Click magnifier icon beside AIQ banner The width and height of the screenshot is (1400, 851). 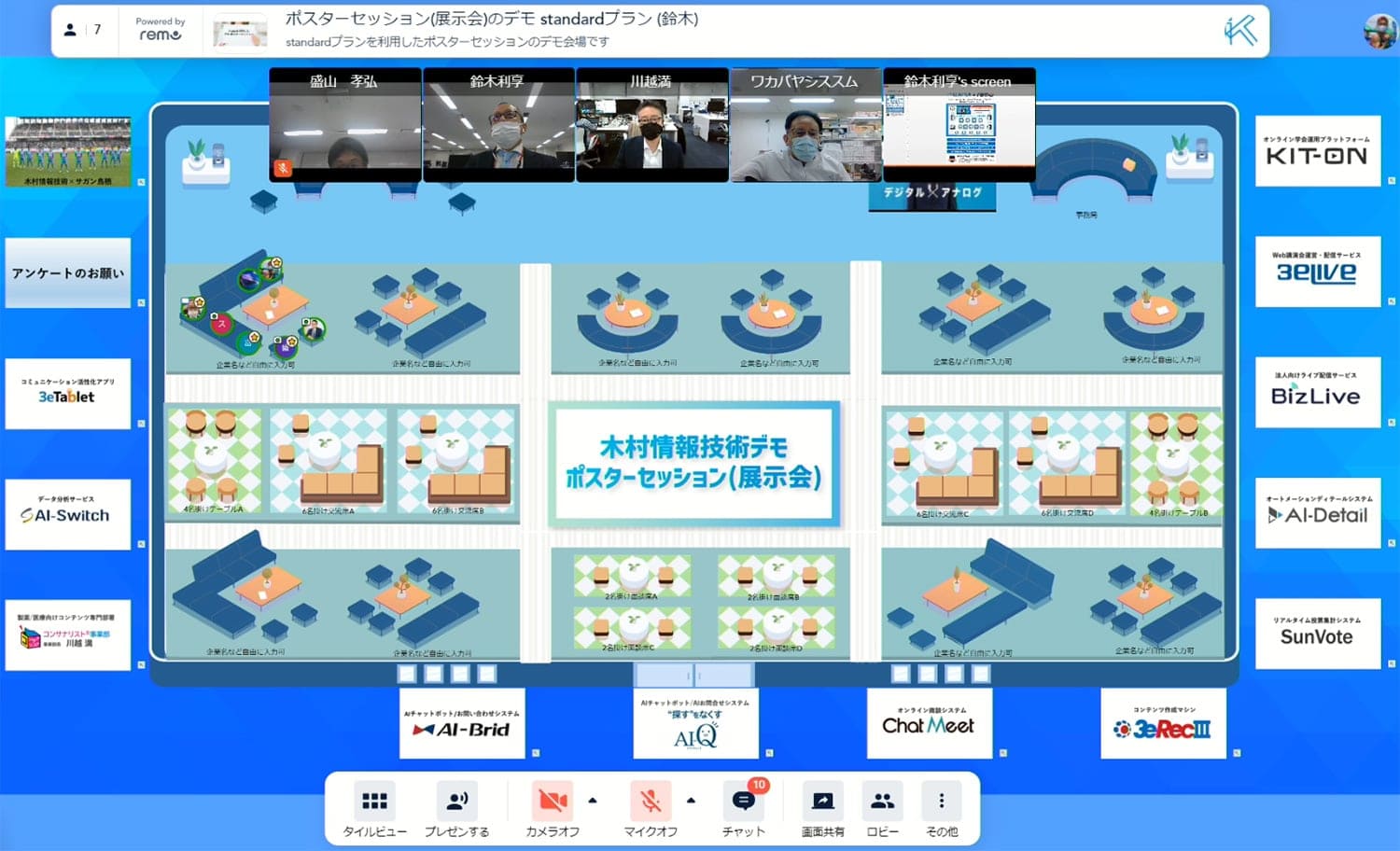click(x=769, y=753)
